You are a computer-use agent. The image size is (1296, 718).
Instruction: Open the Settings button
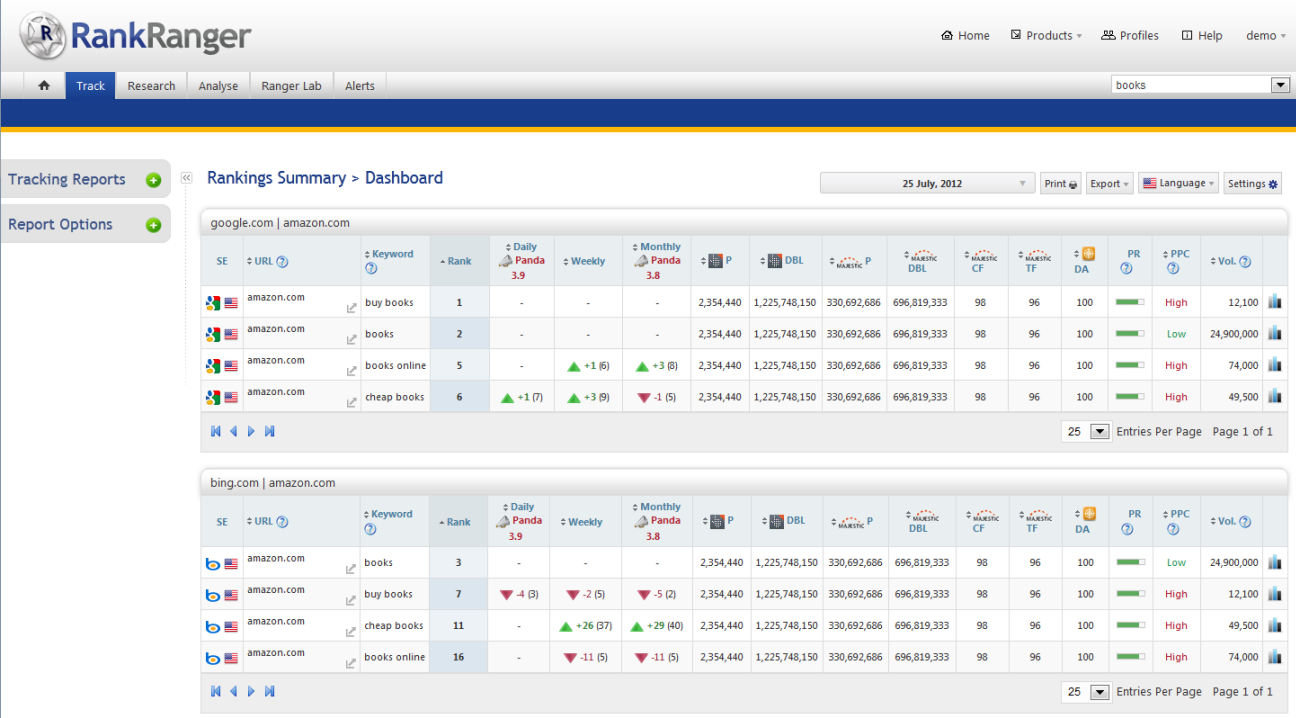click(1252, 184)
